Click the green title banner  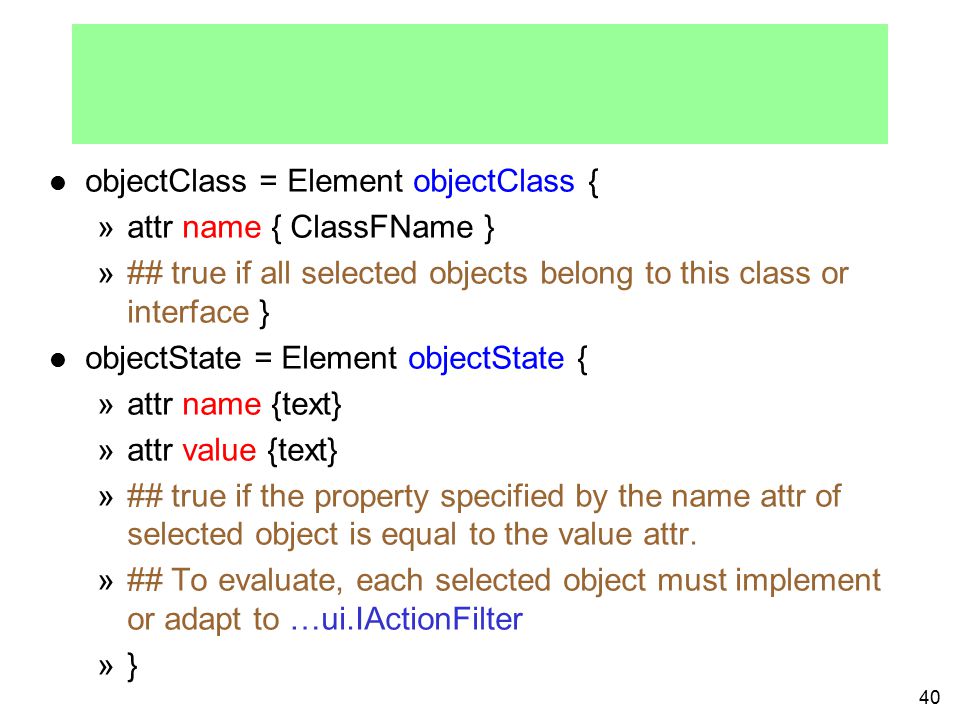(480, 84)
